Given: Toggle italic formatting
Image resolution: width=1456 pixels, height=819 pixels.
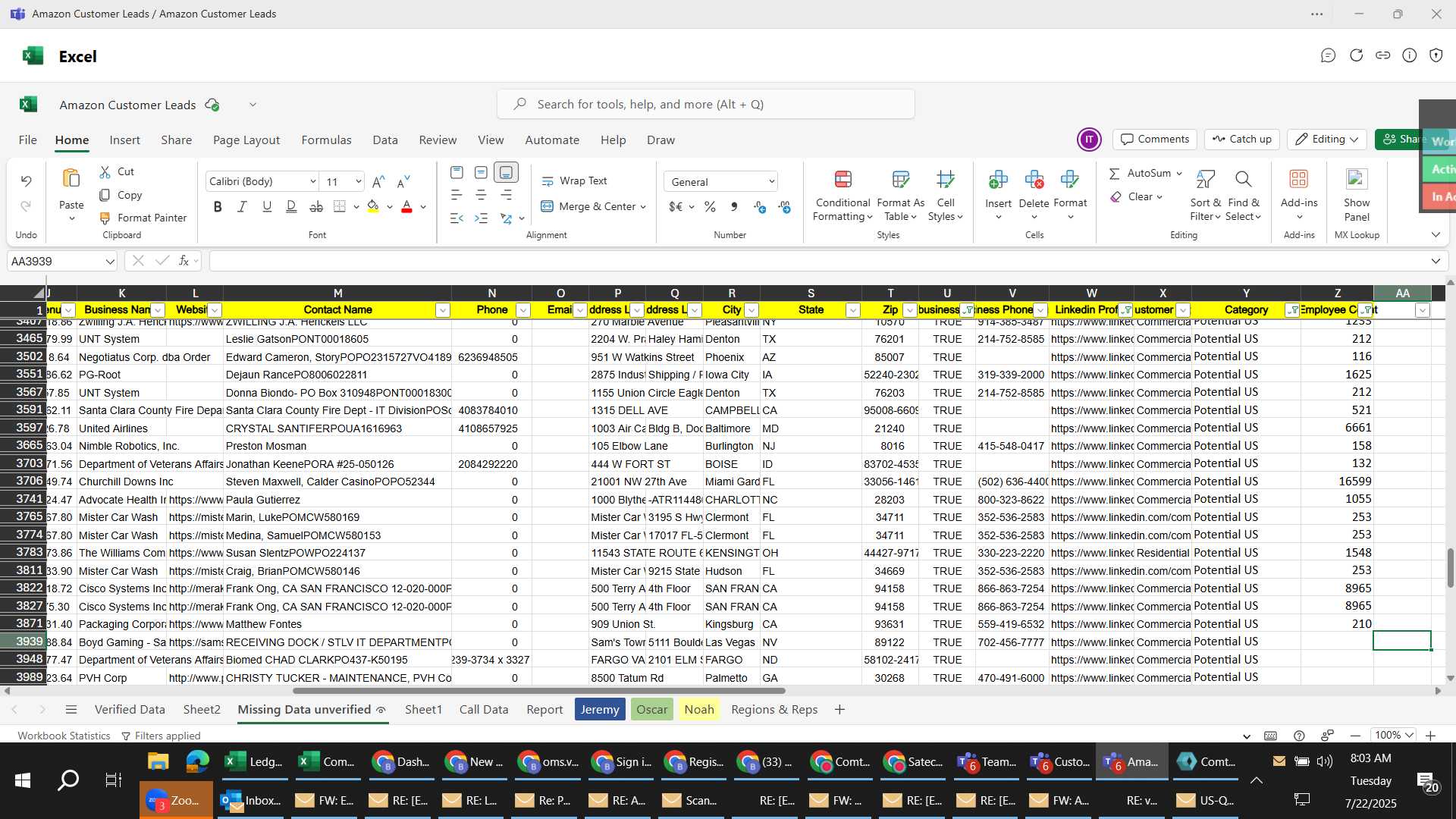Looking at the screenshot, I should pos(242,207).
